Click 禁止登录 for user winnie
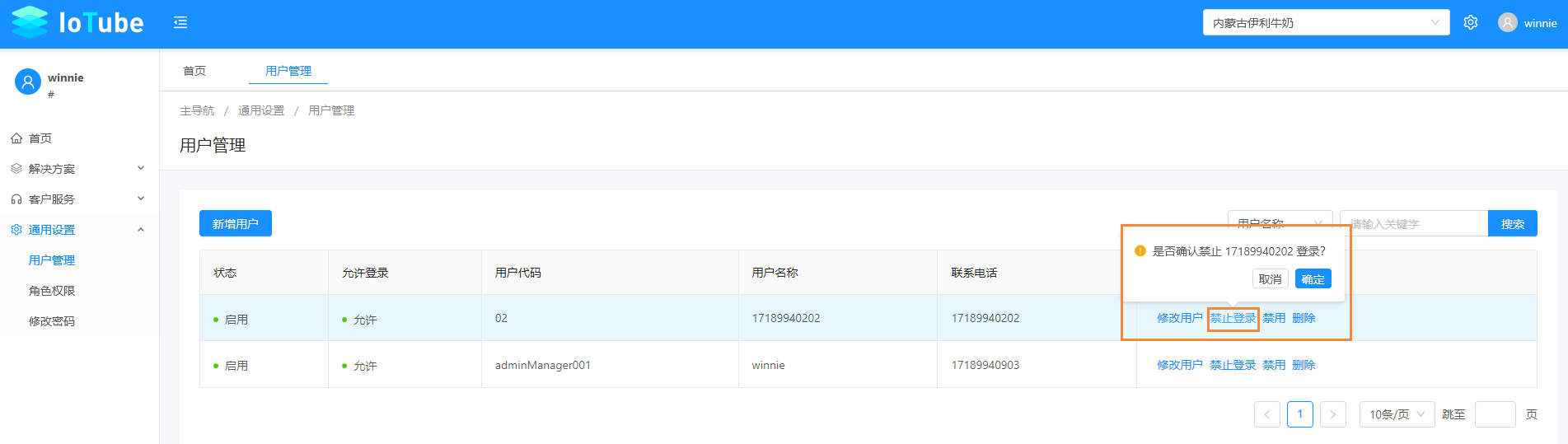The image size is (1568, 444). (x=1233, y=365)
